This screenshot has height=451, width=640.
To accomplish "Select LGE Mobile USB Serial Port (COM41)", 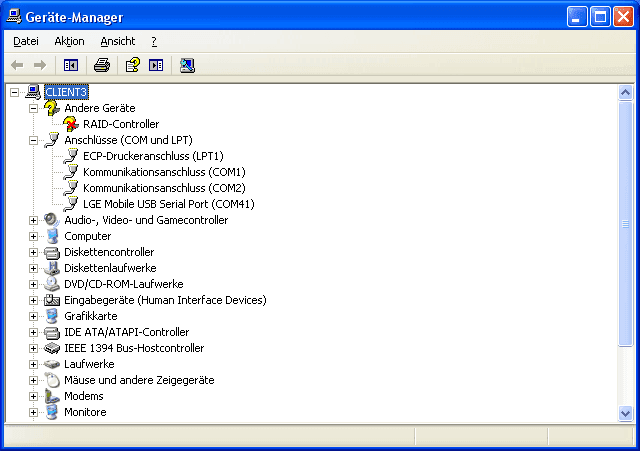I will pyautogui.click(x=169, y=204).
